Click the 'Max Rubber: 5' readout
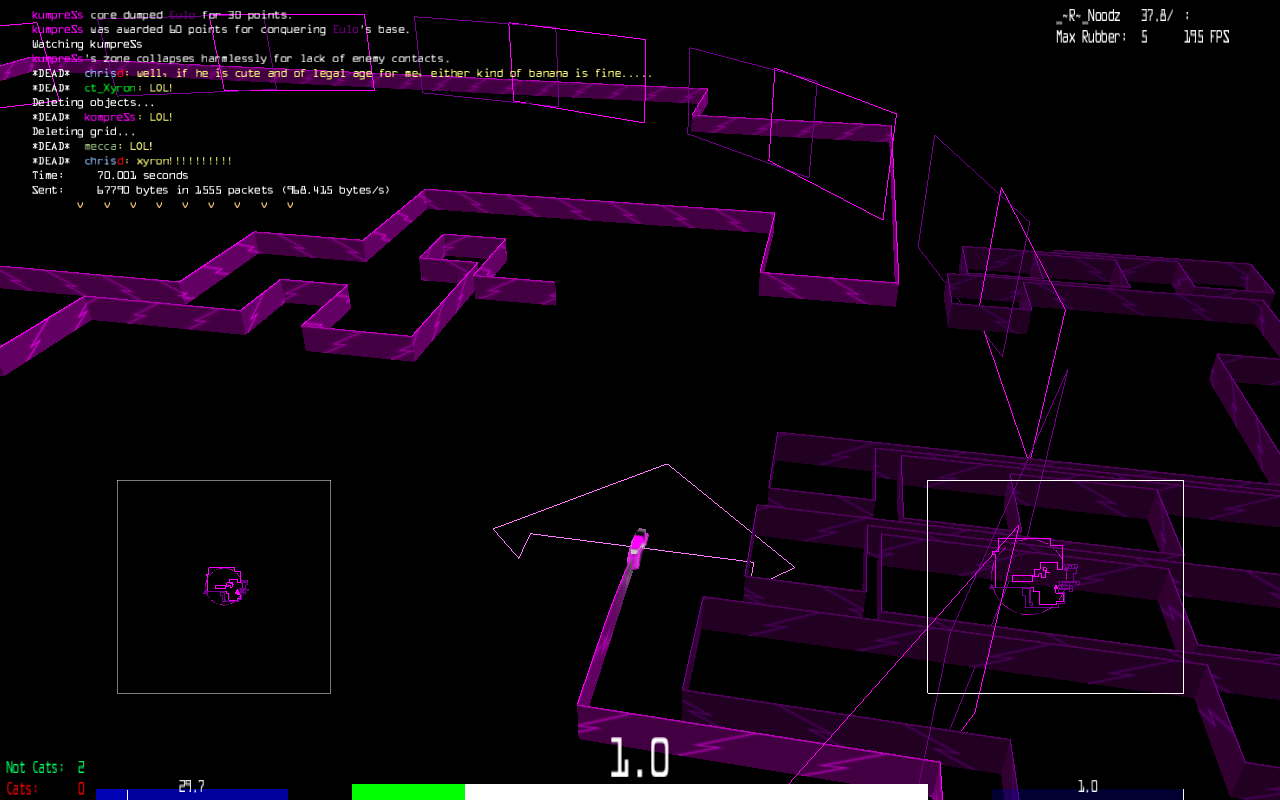Screen dimensions: 1280x800 [1101, 37]
